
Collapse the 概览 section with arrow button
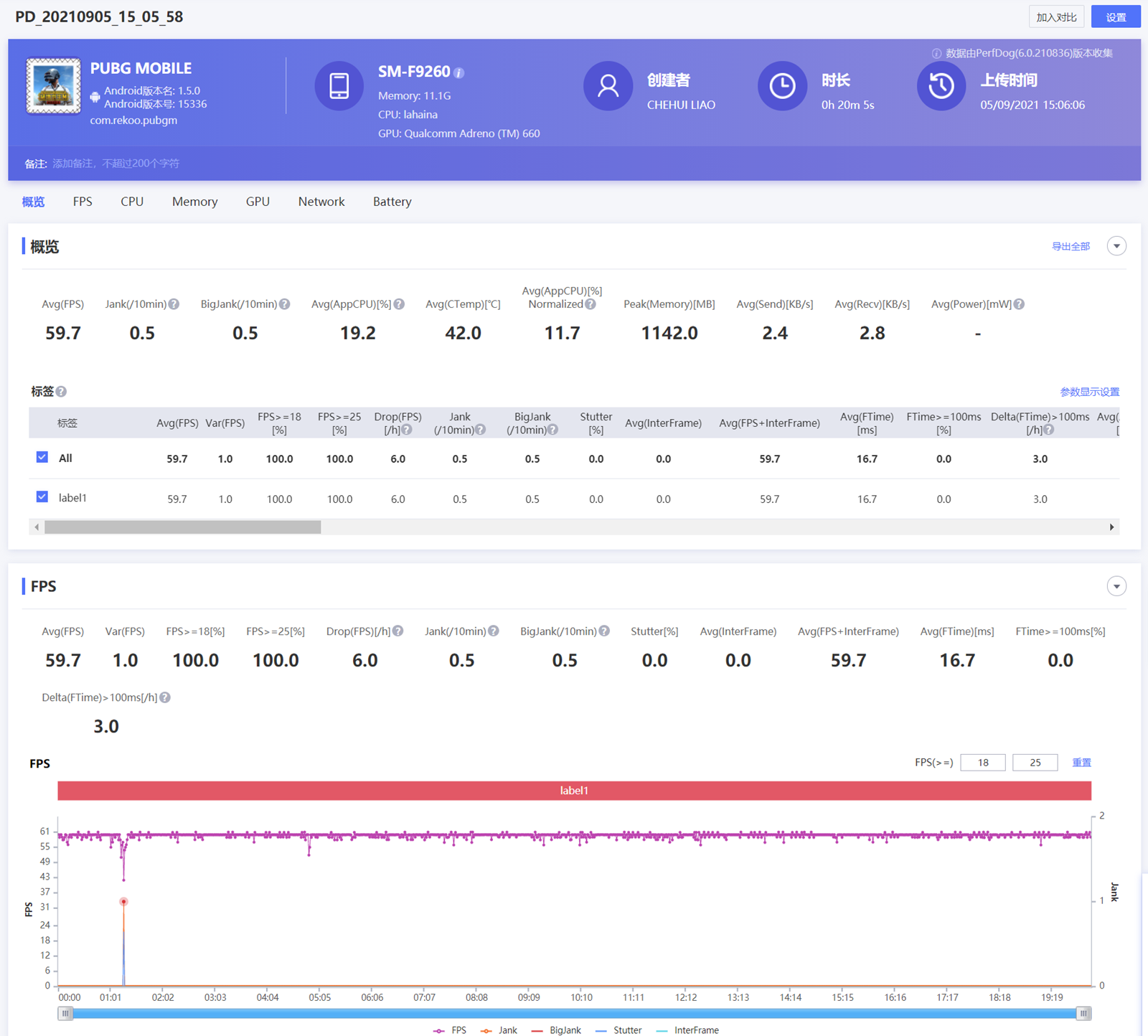(1116, 246)
